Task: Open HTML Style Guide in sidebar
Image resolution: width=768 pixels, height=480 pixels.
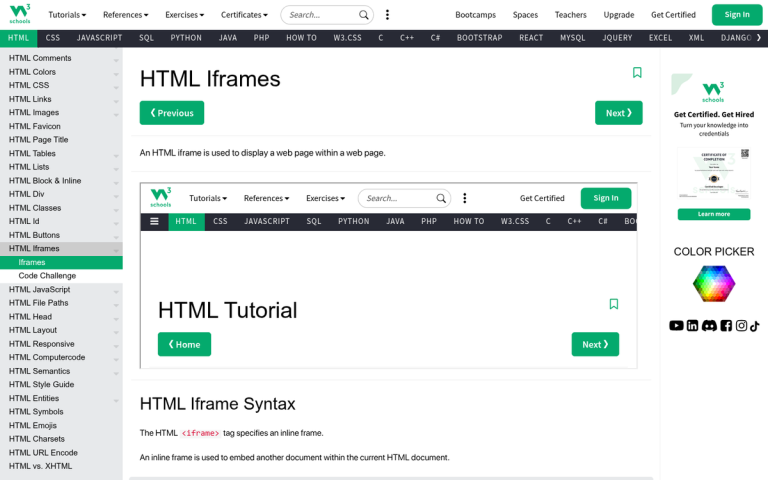Action: pos(61,384)
